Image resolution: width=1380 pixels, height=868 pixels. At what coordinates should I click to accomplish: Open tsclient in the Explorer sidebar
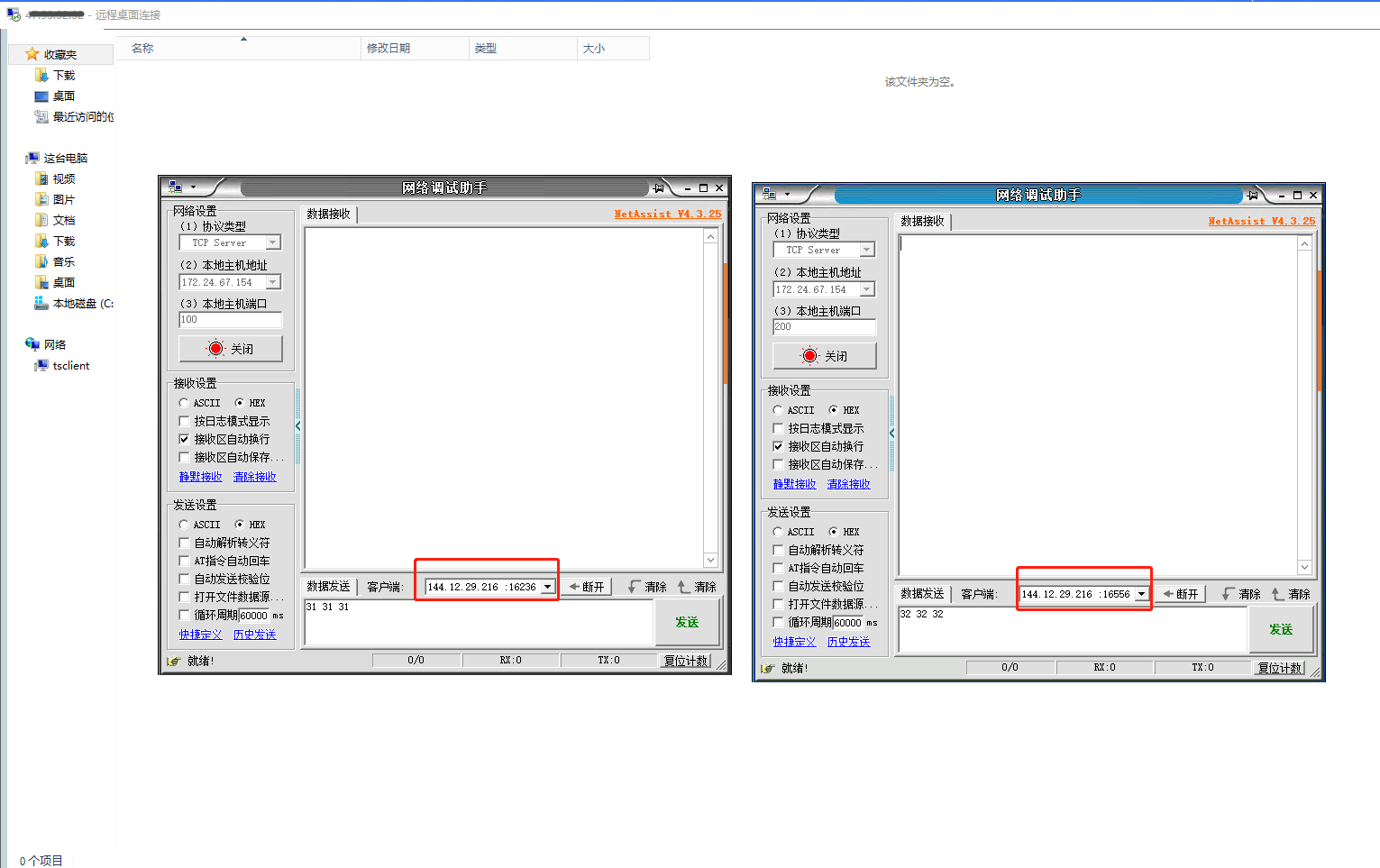(x=70, y=366)
